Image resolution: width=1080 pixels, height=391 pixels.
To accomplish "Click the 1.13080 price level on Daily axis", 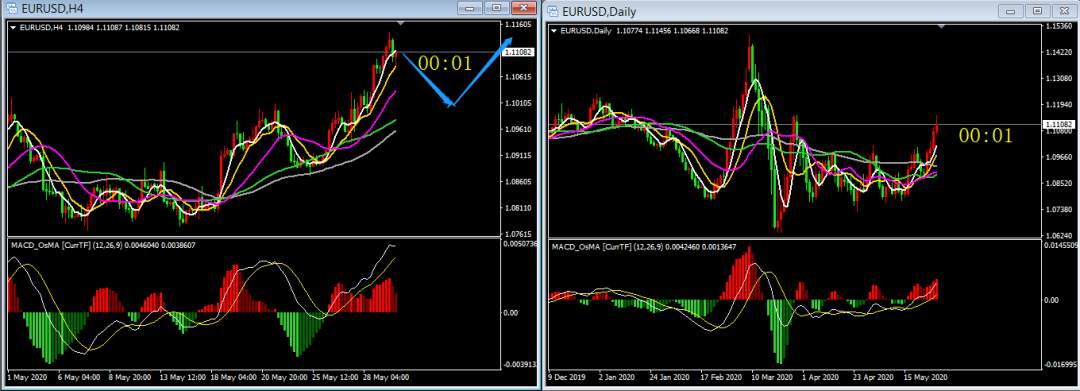I will tap(1058, 78).
